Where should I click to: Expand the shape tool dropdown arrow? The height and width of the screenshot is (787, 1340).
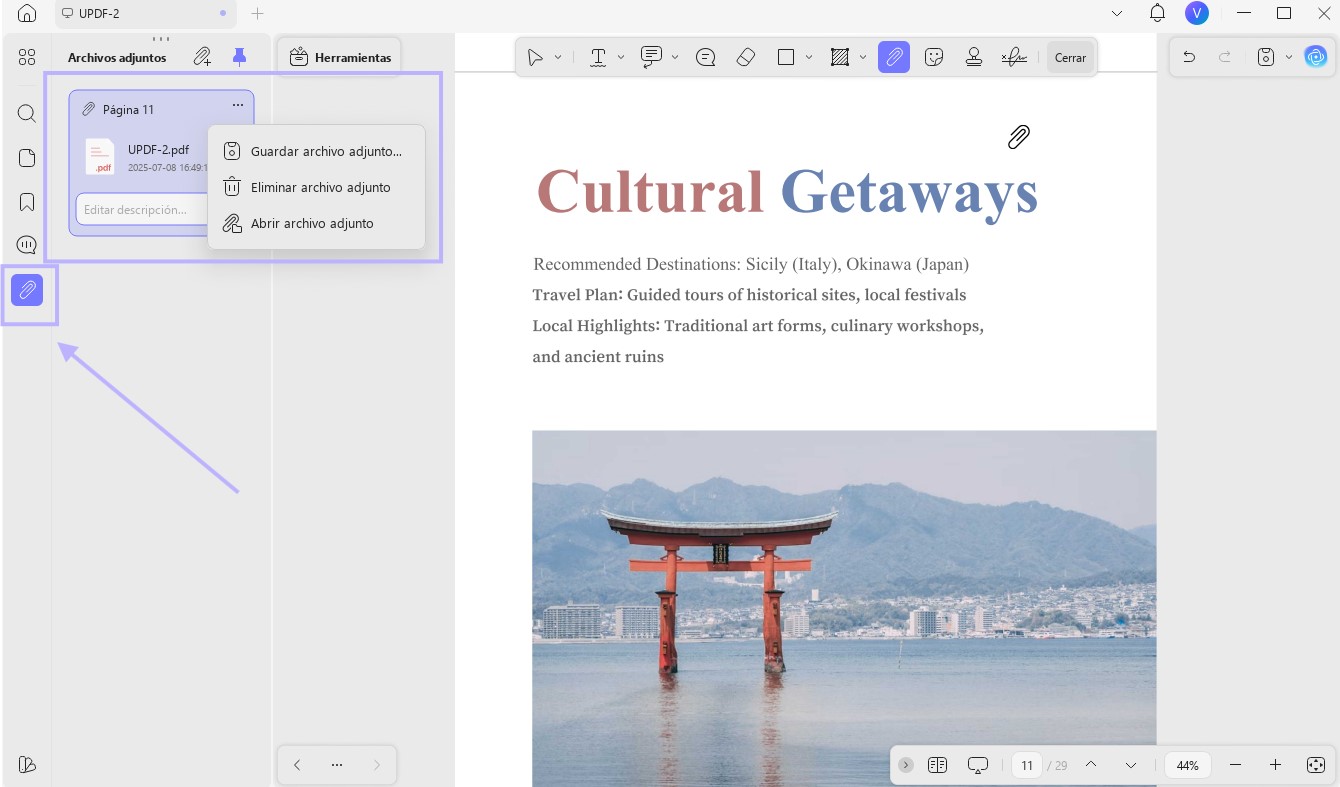808,57
